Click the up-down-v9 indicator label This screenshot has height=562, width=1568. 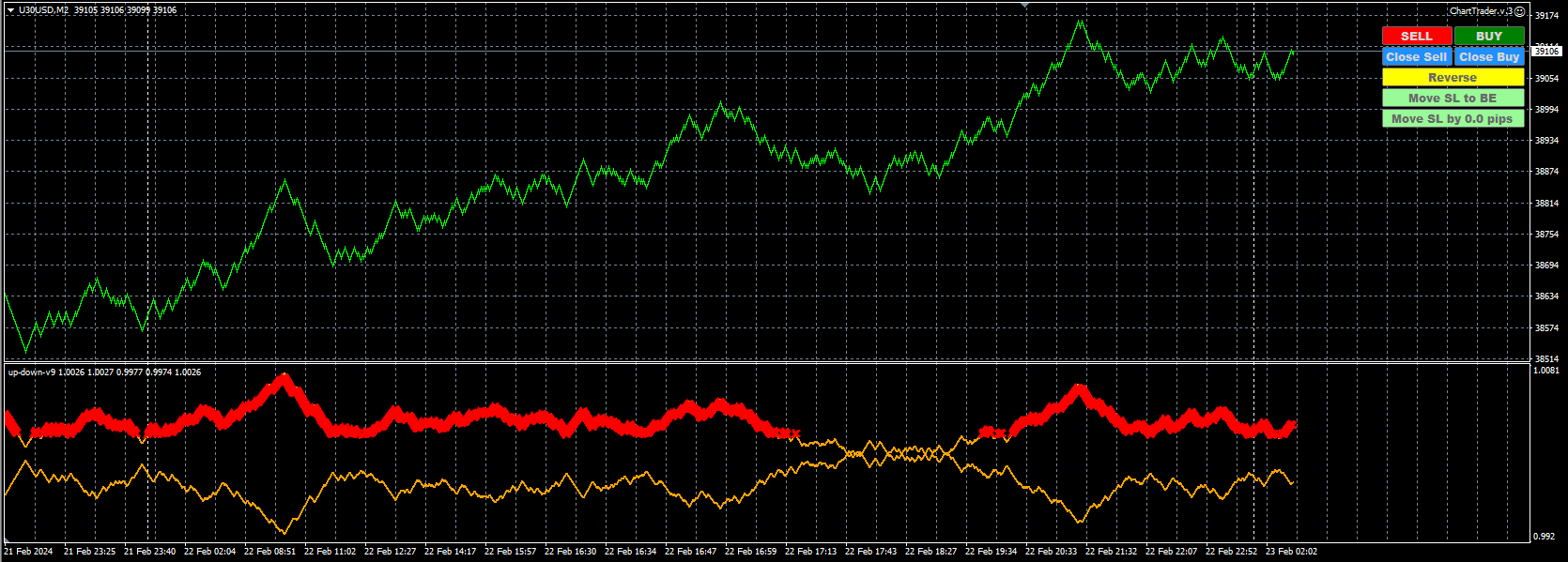31,372
